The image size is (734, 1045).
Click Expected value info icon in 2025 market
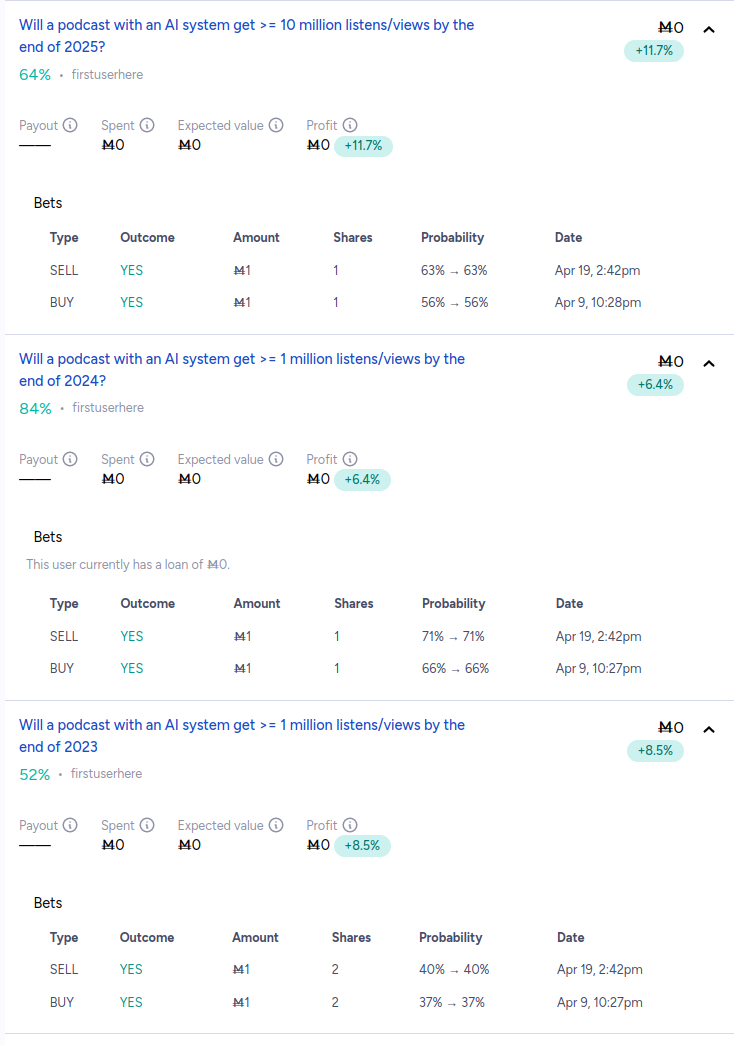276,125
